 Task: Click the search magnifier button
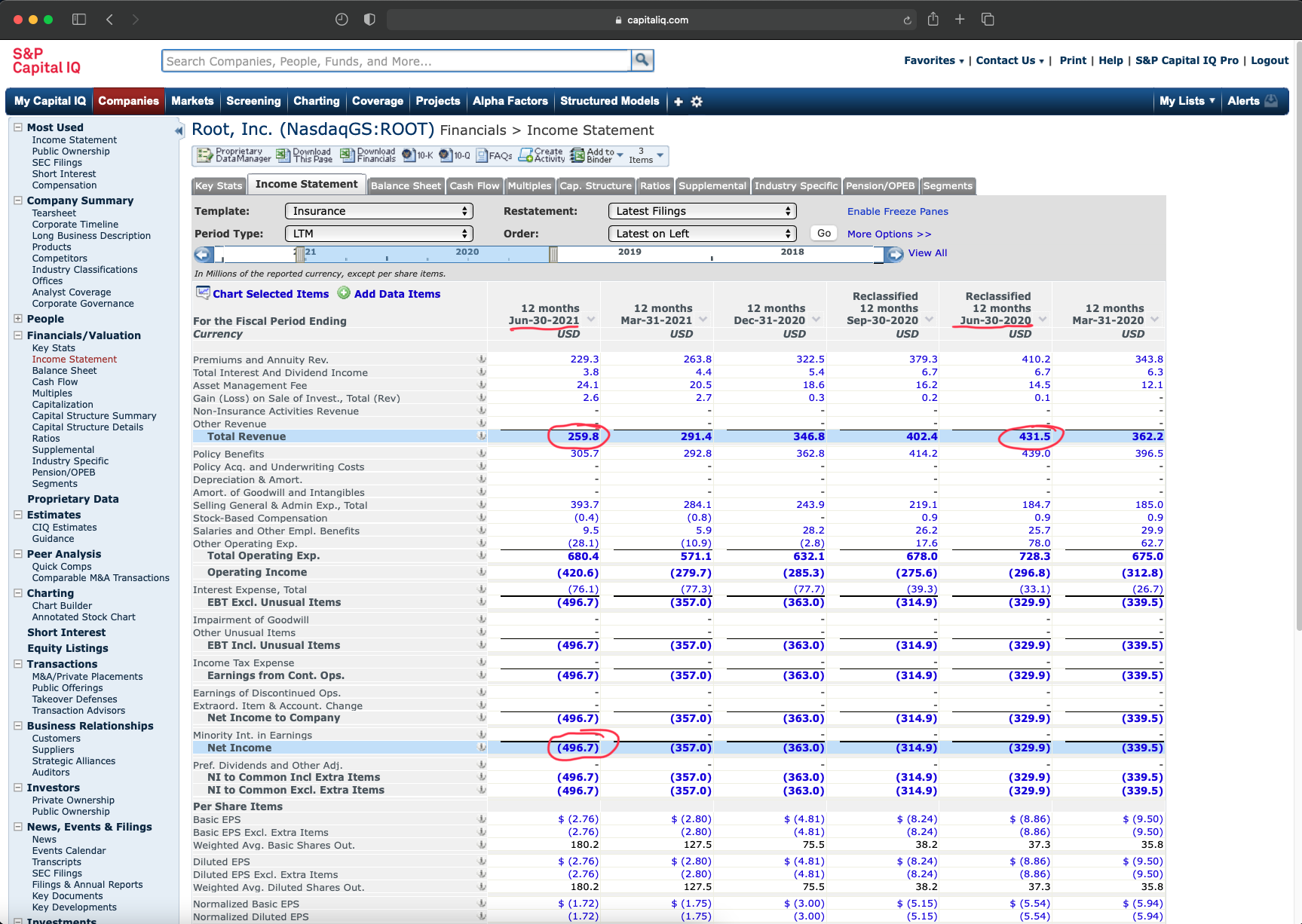642,60
